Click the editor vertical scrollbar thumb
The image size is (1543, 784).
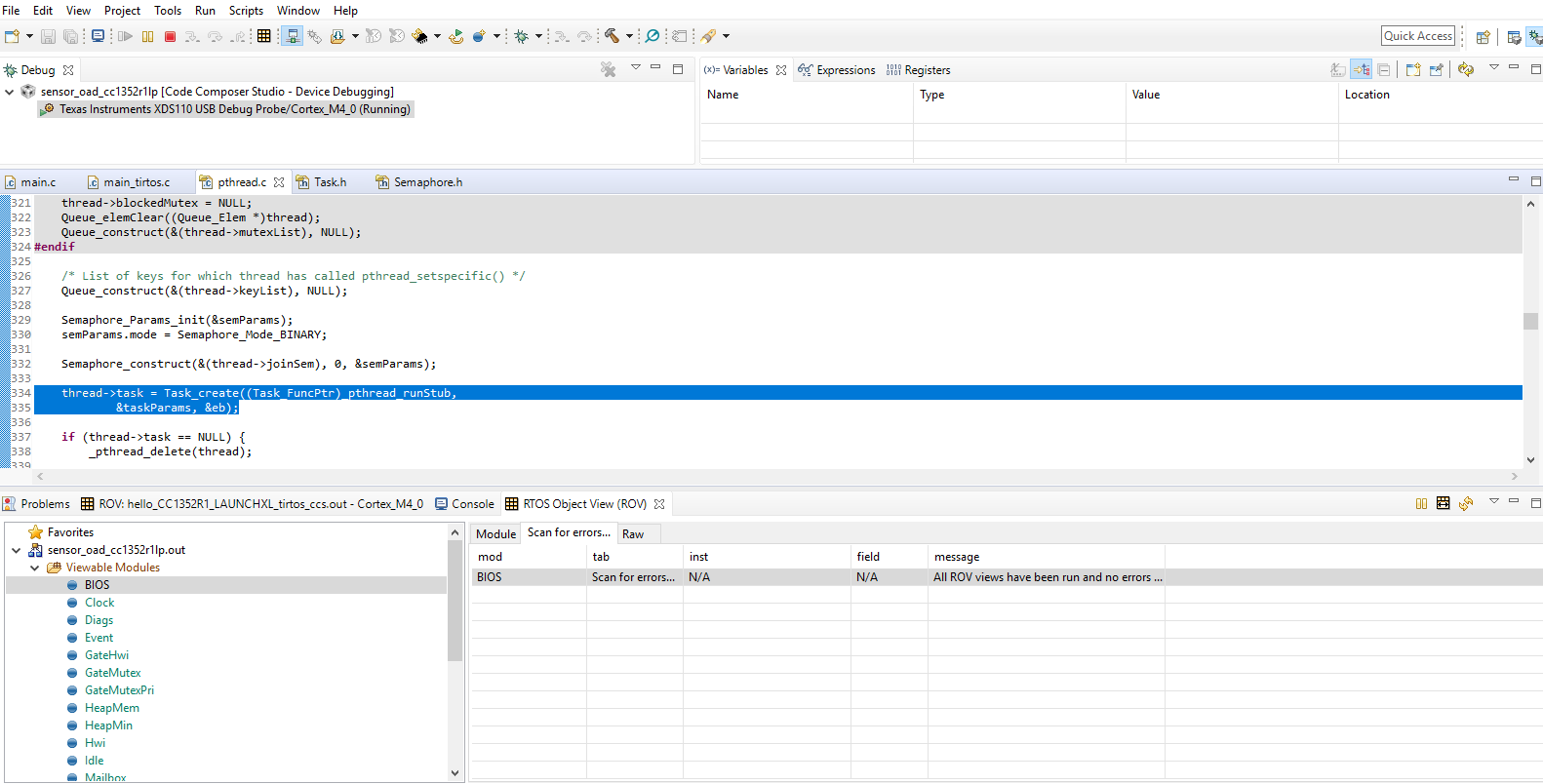(1530, 321)
